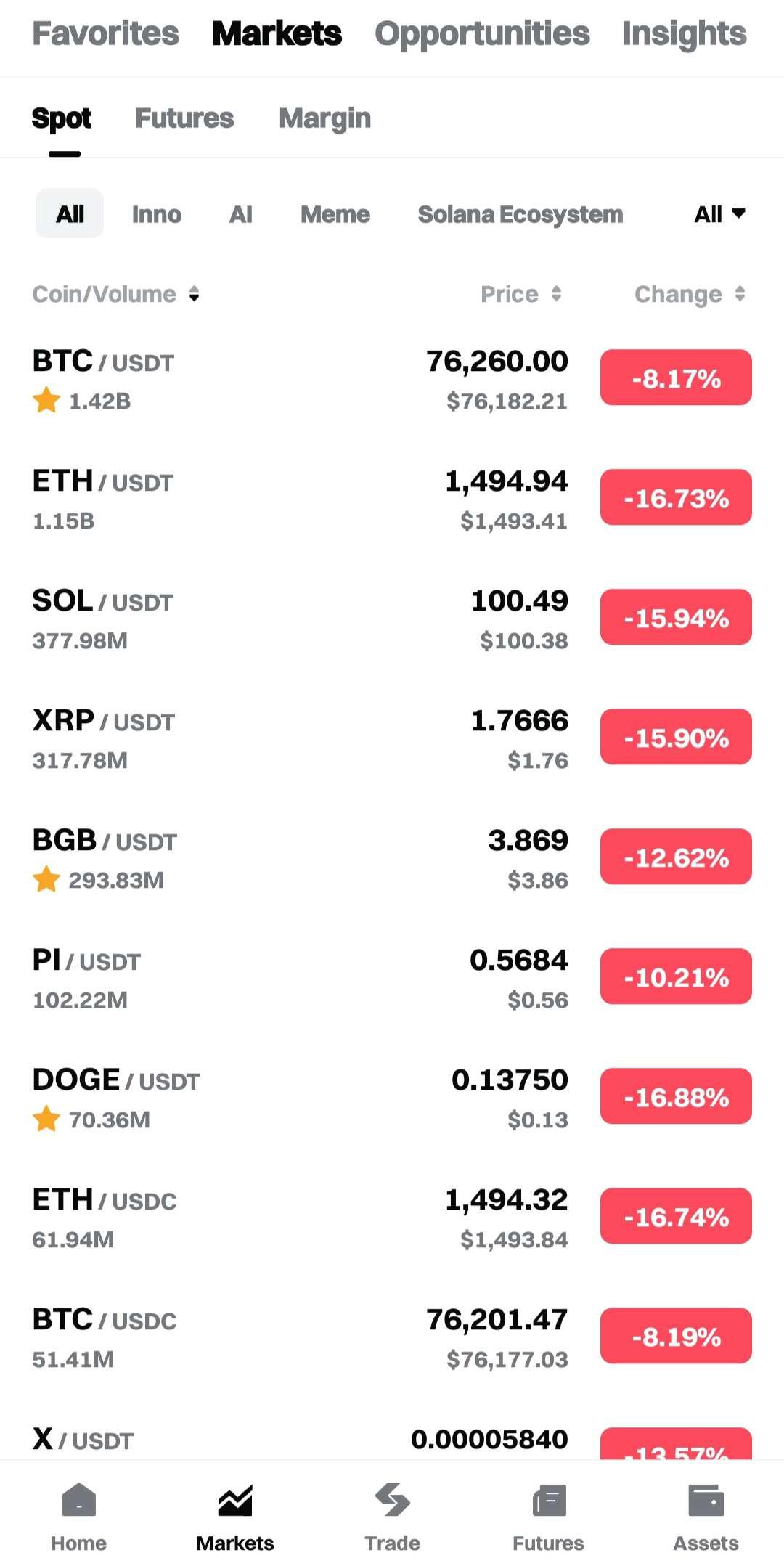Image resolution: width=784 pixels, height=1566 pixels.
Task: Select the Inno category filter
Action: tap(157, 214)
